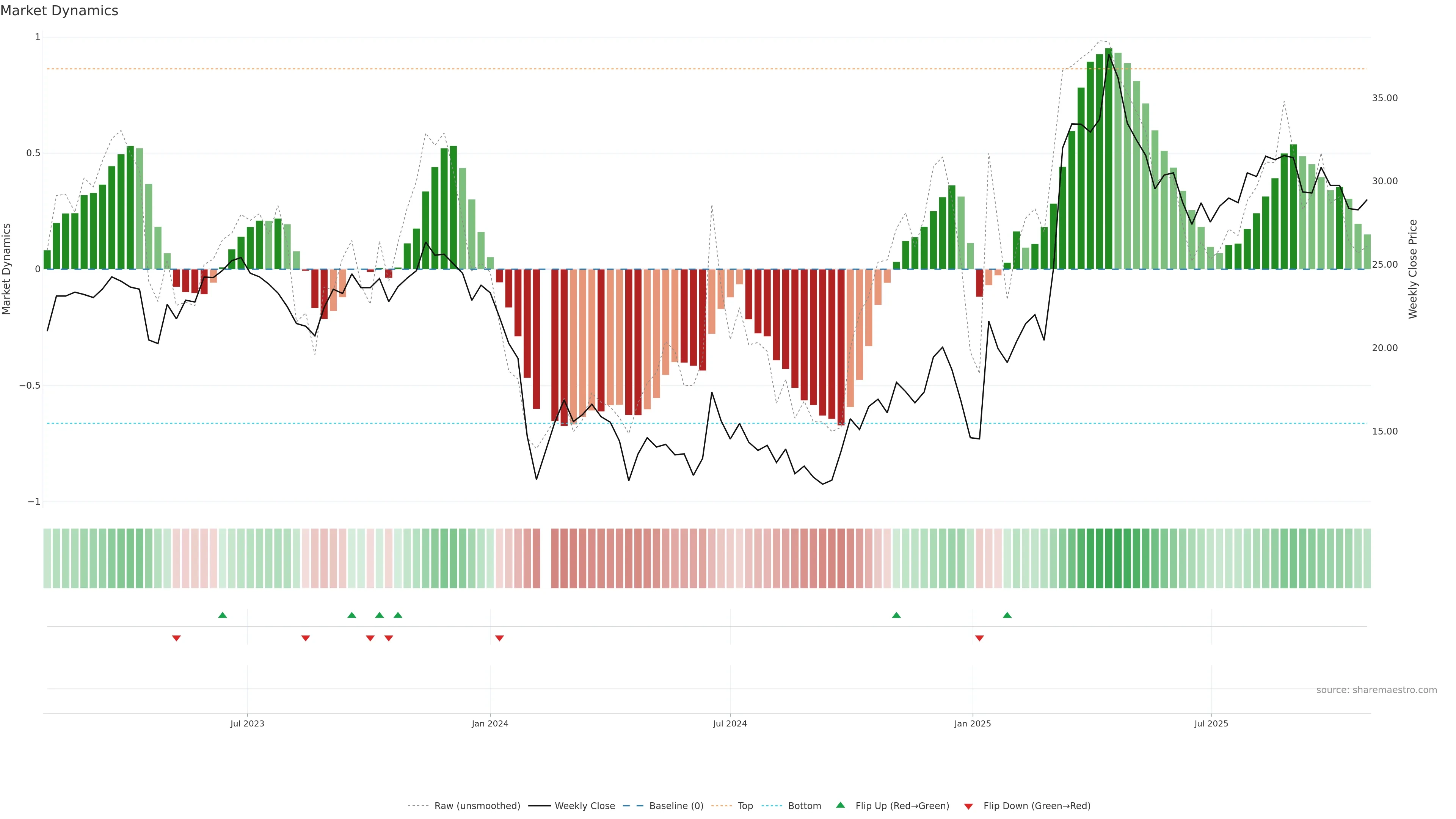The image size is (1456, 819).
Task: Click the rightmost green flip-up triangle marker
Action: point(1007,615)
